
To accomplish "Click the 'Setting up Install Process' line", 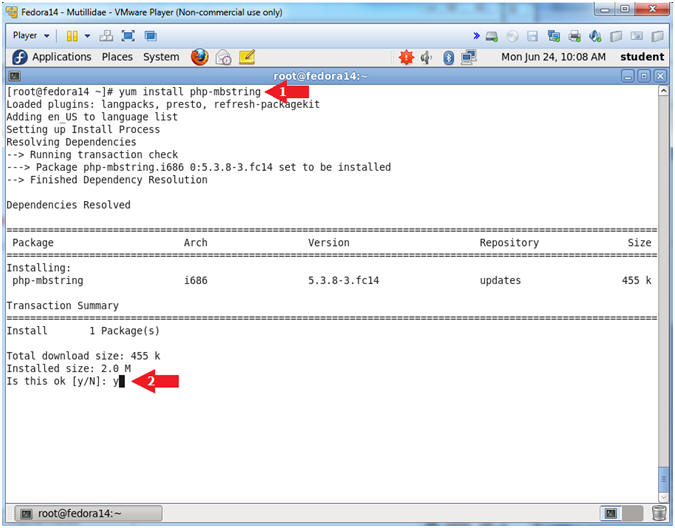I will 83,130.
